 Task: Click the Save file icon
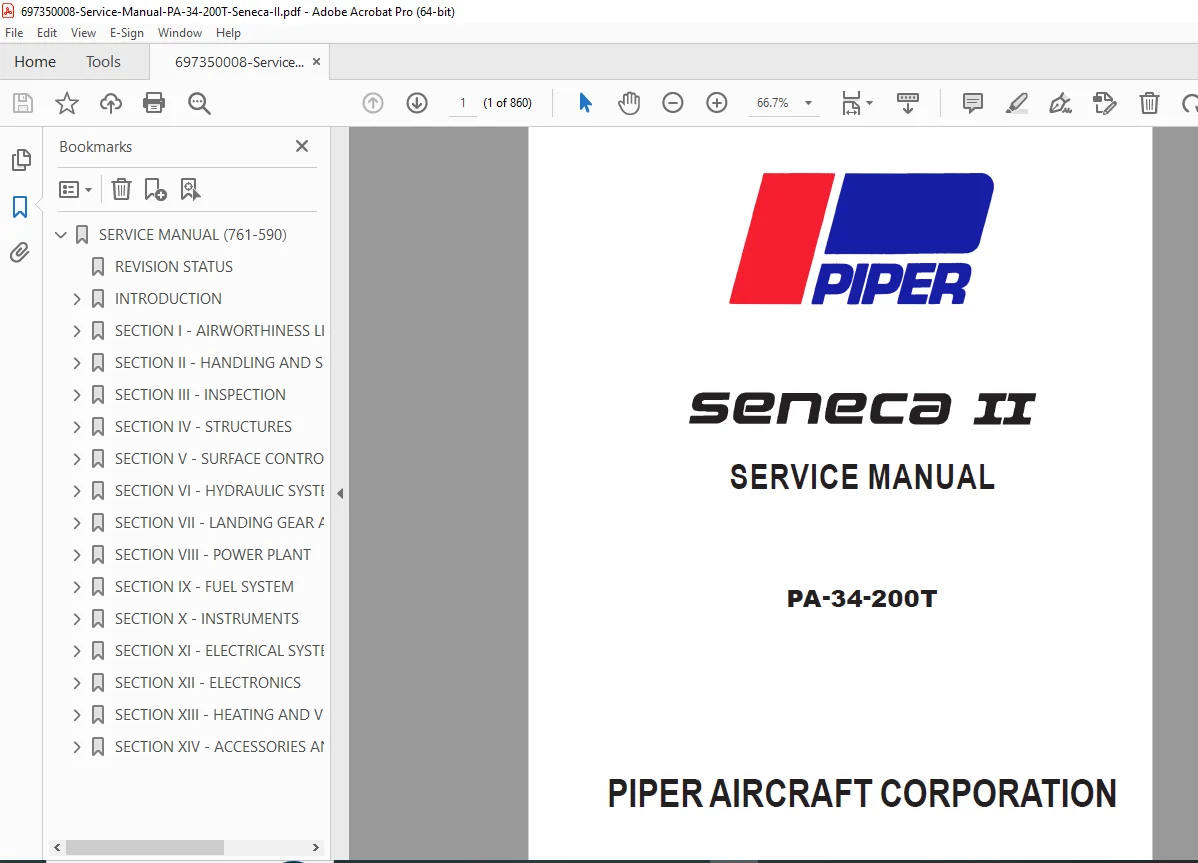[x=23, y=103]
